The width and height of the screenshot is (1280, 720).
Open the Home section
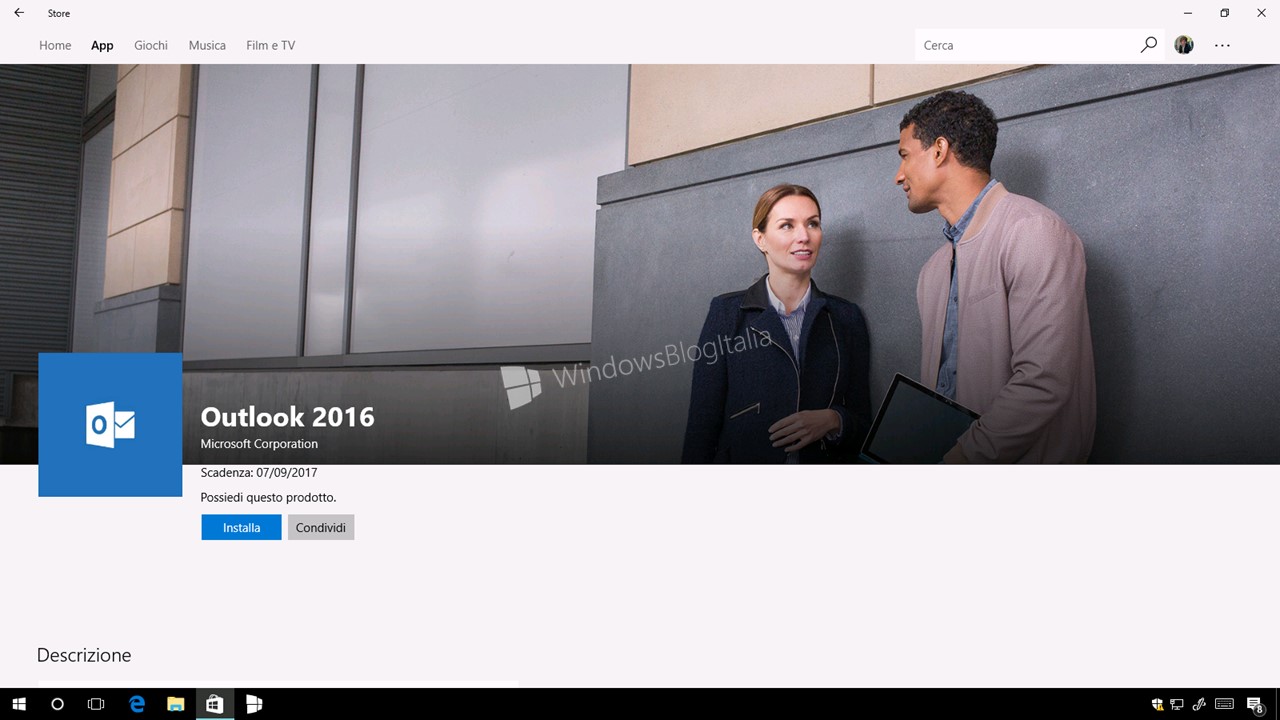pos(55,45)
